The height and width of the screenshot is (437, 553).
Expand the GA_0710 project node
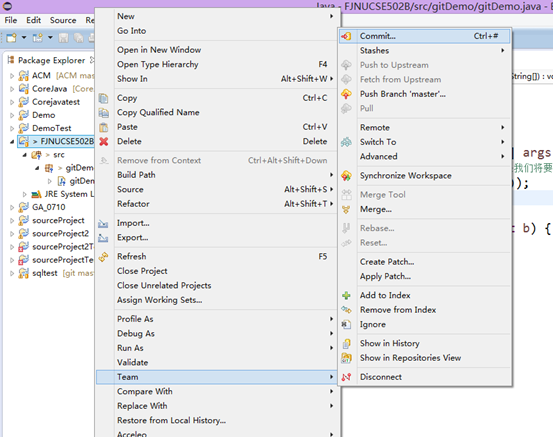click(x=12, y=207)
